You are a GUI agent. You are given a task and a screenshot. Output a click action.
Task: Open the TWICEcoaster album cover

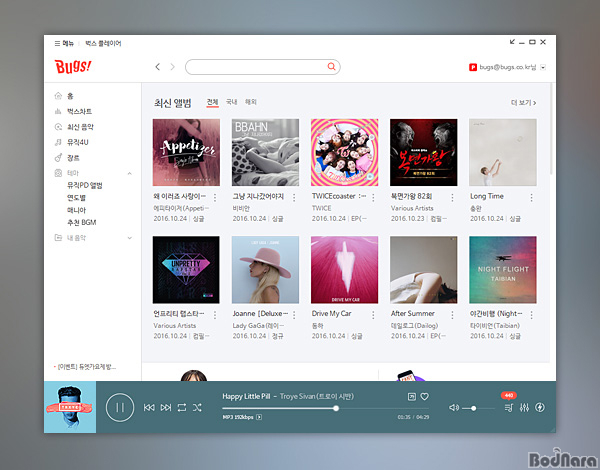344,152
